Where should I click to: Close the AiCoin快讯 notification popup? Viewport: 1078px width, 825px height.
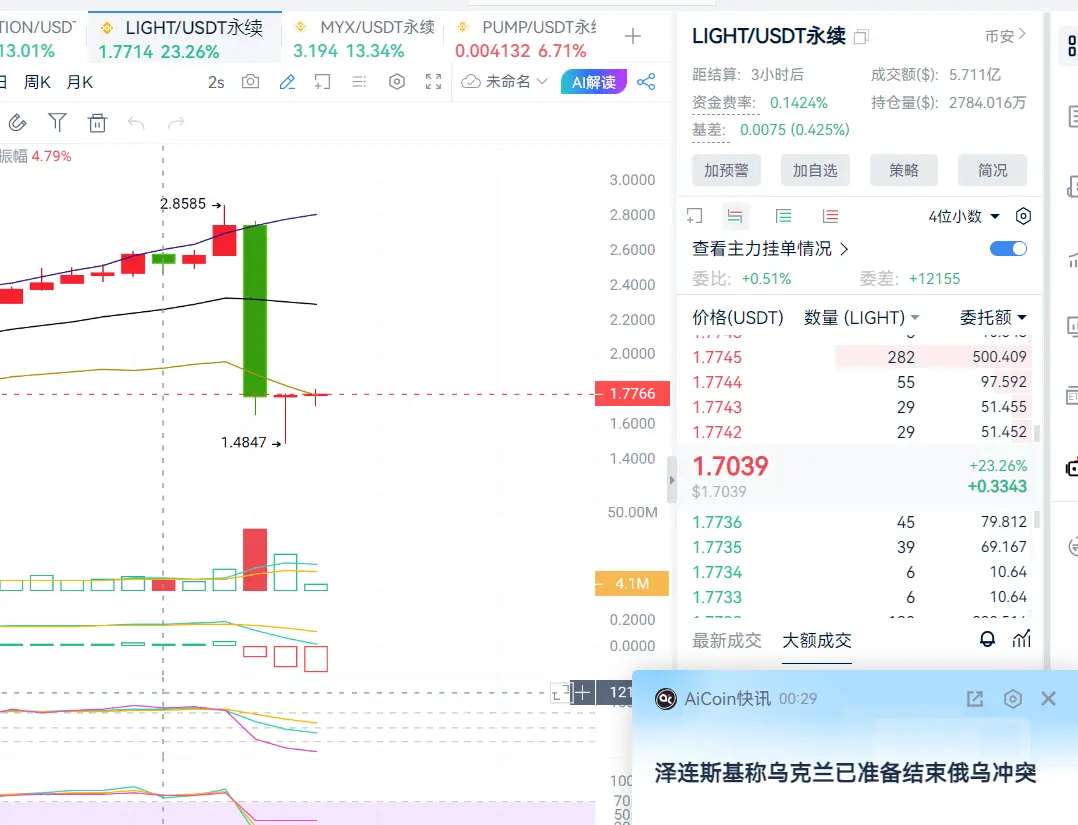point(1048,699)
